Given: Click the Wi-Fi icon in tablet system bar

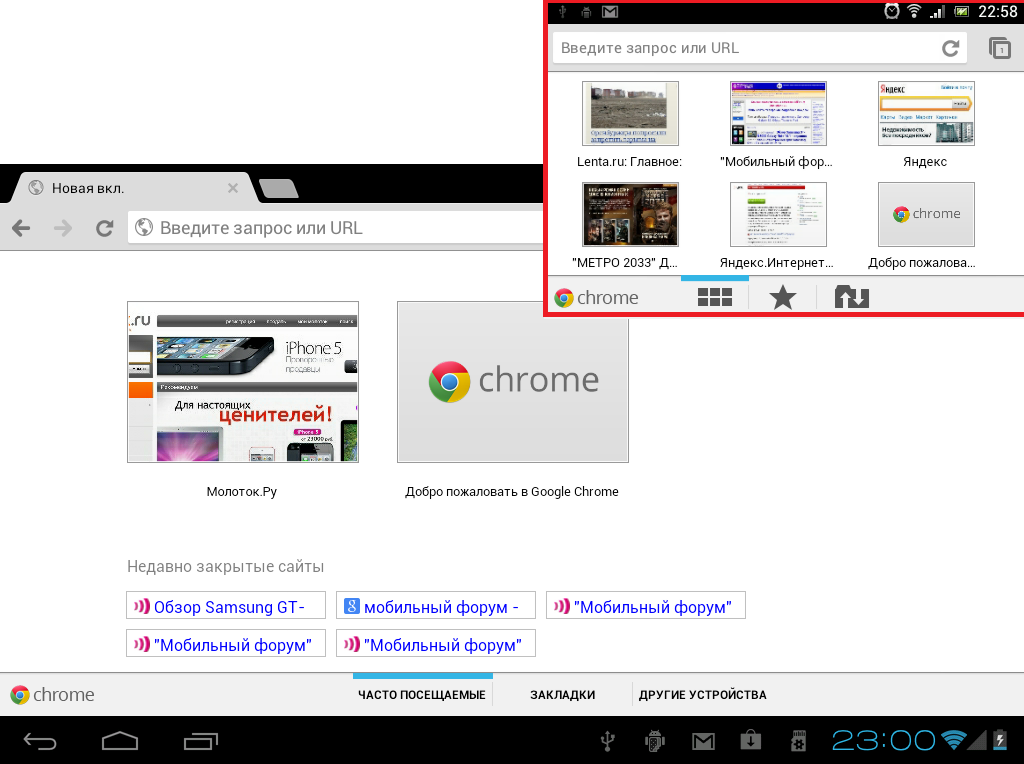Looking at the screenshot, I should 953,740.
